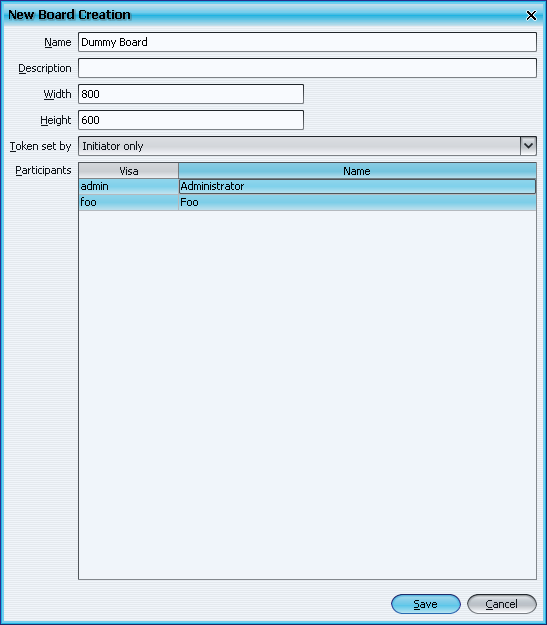This screenshot has width=547, height=625.
Task: Select the Foo name cell
Action: point(357,202)
